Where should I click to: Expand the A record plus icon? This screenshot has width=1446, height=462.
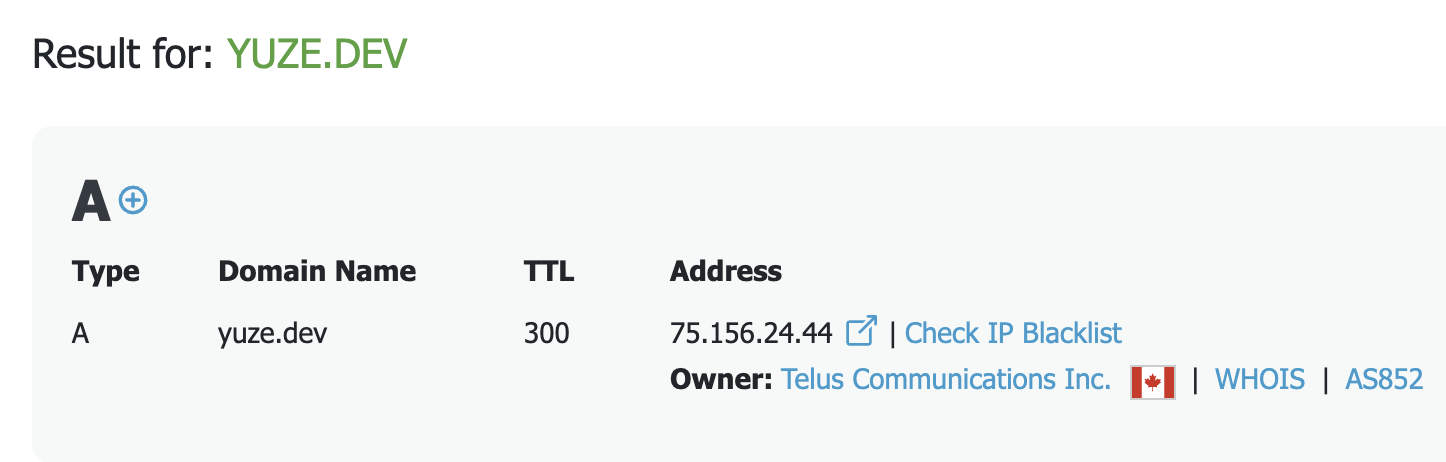click(132, 201)
